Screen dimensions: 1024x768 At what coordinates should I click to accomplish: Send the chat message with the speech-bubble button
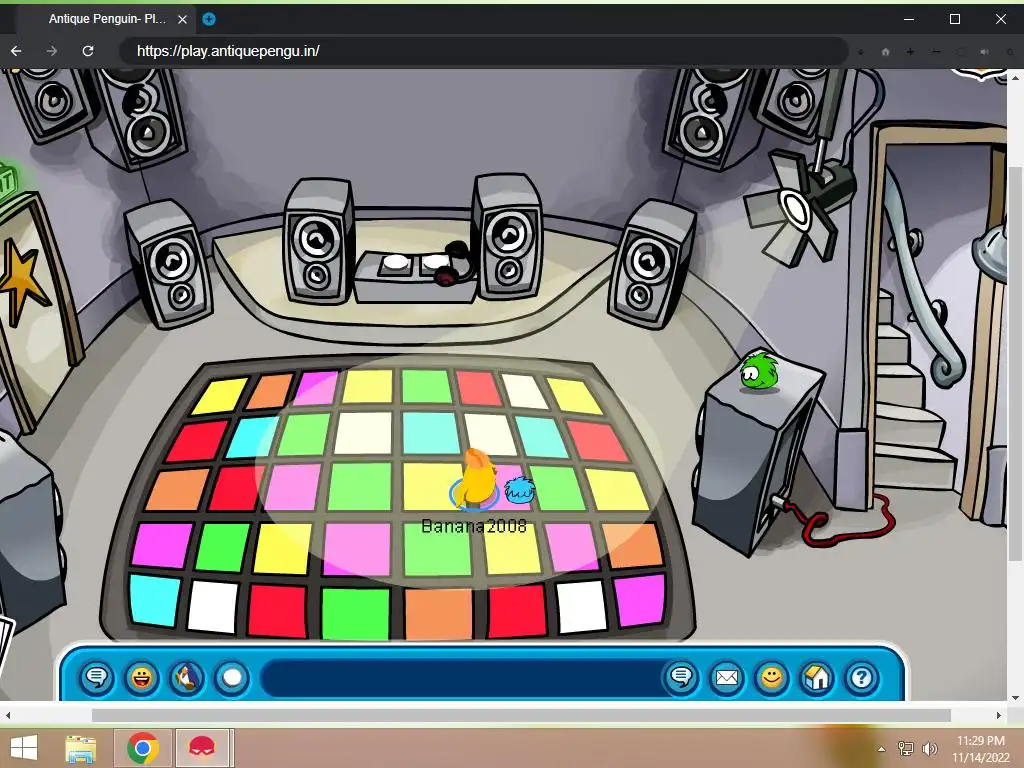tap(681, 677)
